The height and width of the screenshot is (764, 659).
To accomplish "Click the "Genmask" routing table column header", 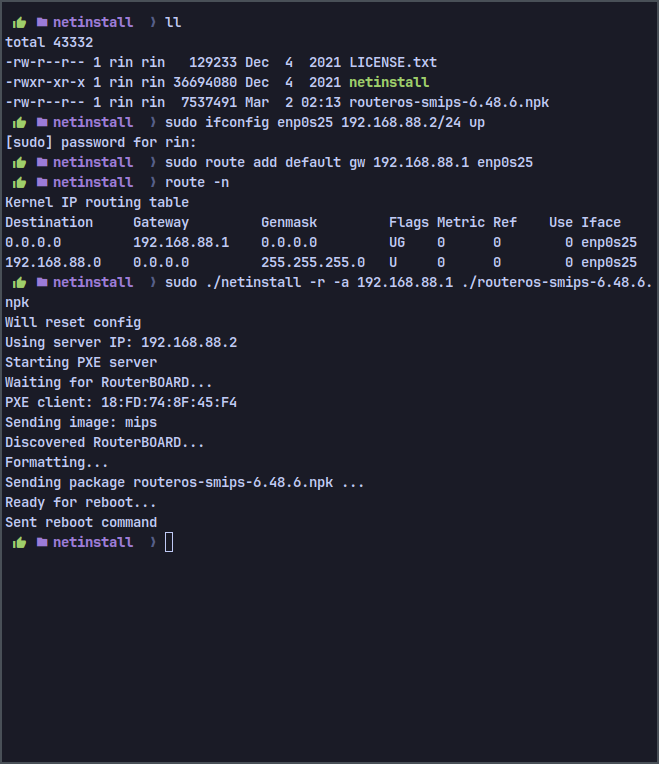I will pyautogui.click(x=293, y=222).
